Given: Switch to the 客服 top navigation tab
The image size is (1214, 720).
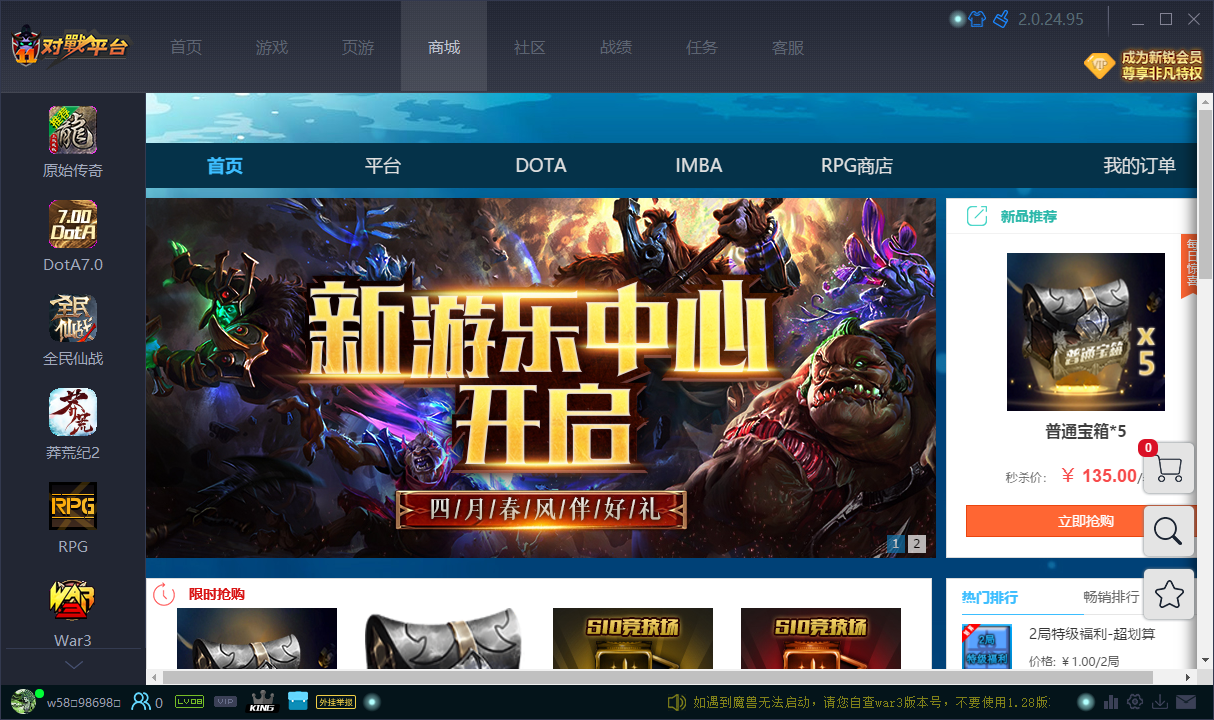Looking at the screenshot, I should (x=788, y=47).
